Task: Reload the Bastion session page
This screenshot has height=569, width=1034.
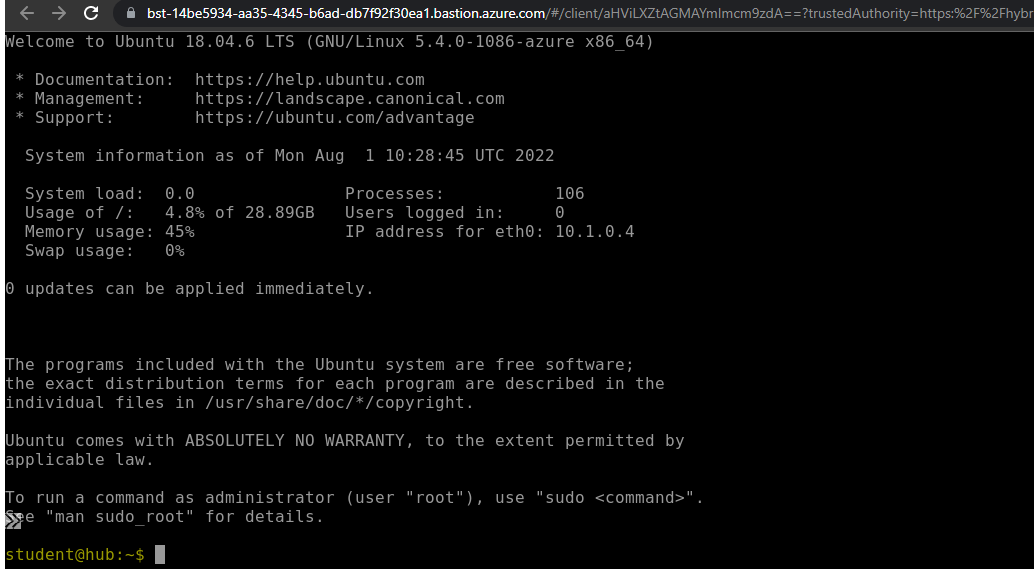Action: pyautogui.click(x=91, y=14)
